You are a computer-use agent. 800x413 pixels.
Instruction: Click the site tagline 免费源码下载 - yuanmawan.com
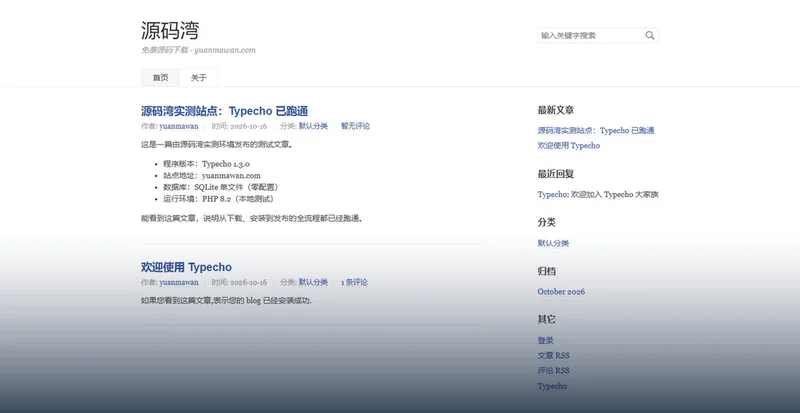click(198, 50)
